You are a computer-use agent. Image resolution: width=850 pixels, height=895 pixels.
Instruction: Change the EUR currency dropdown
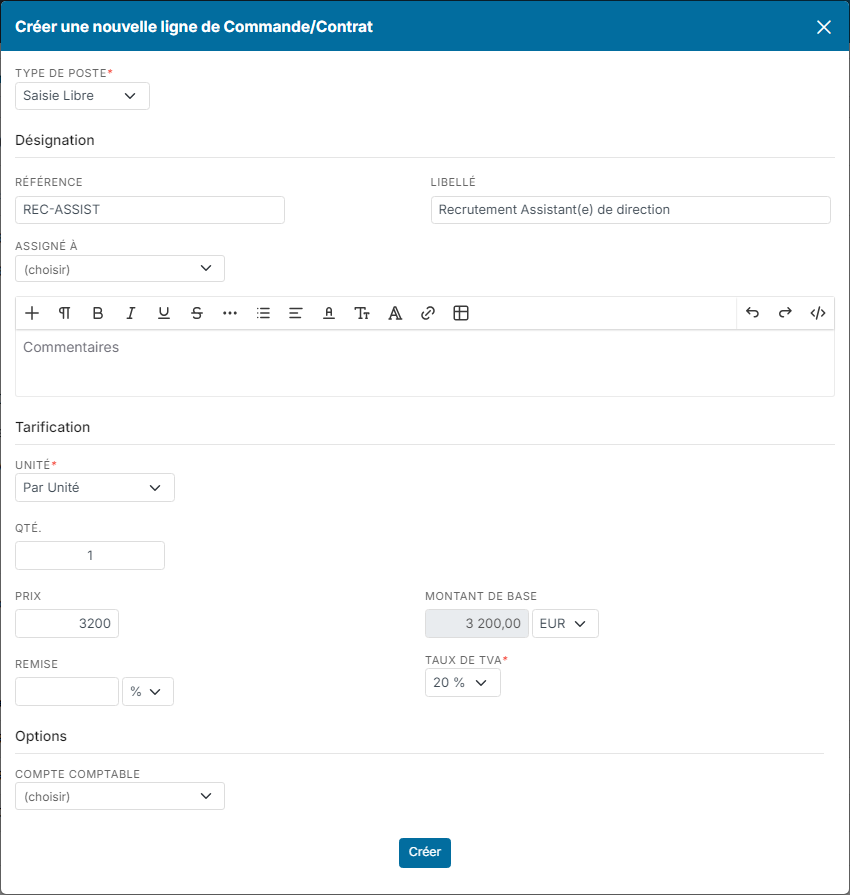point(565,623)
